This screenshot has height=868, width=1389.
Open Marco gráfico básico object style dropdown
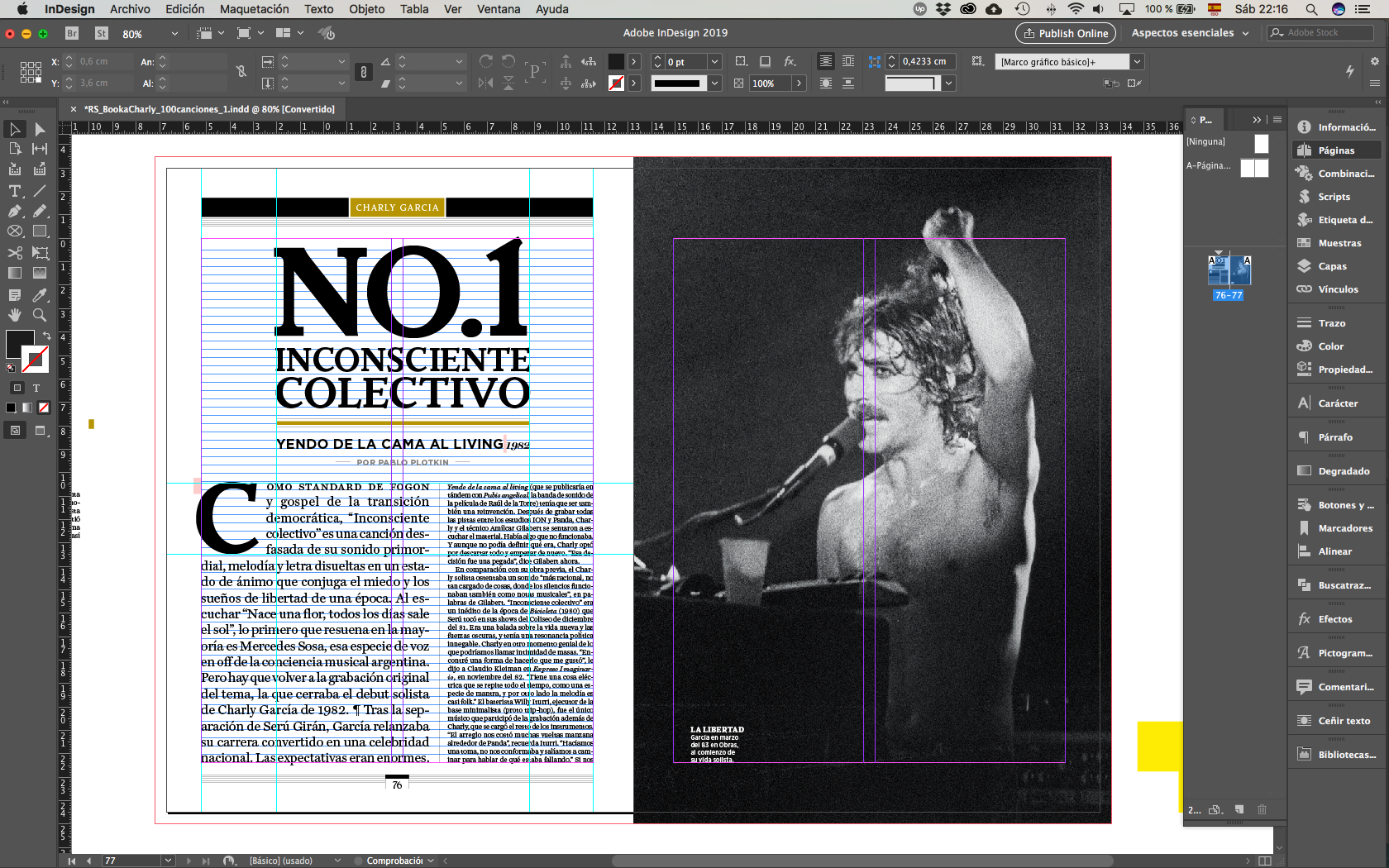tap(1137, 62)
